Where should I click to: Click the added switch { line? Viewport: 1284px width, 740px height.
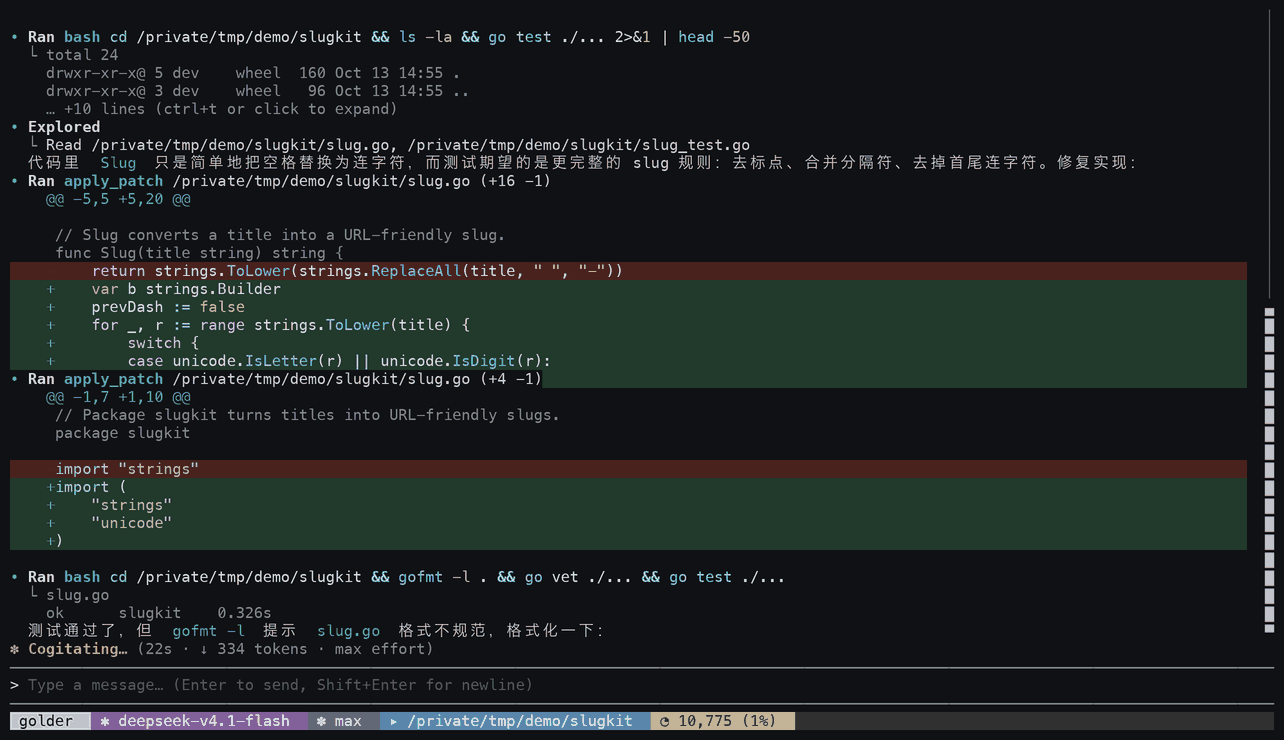click(x=628, y=343)
